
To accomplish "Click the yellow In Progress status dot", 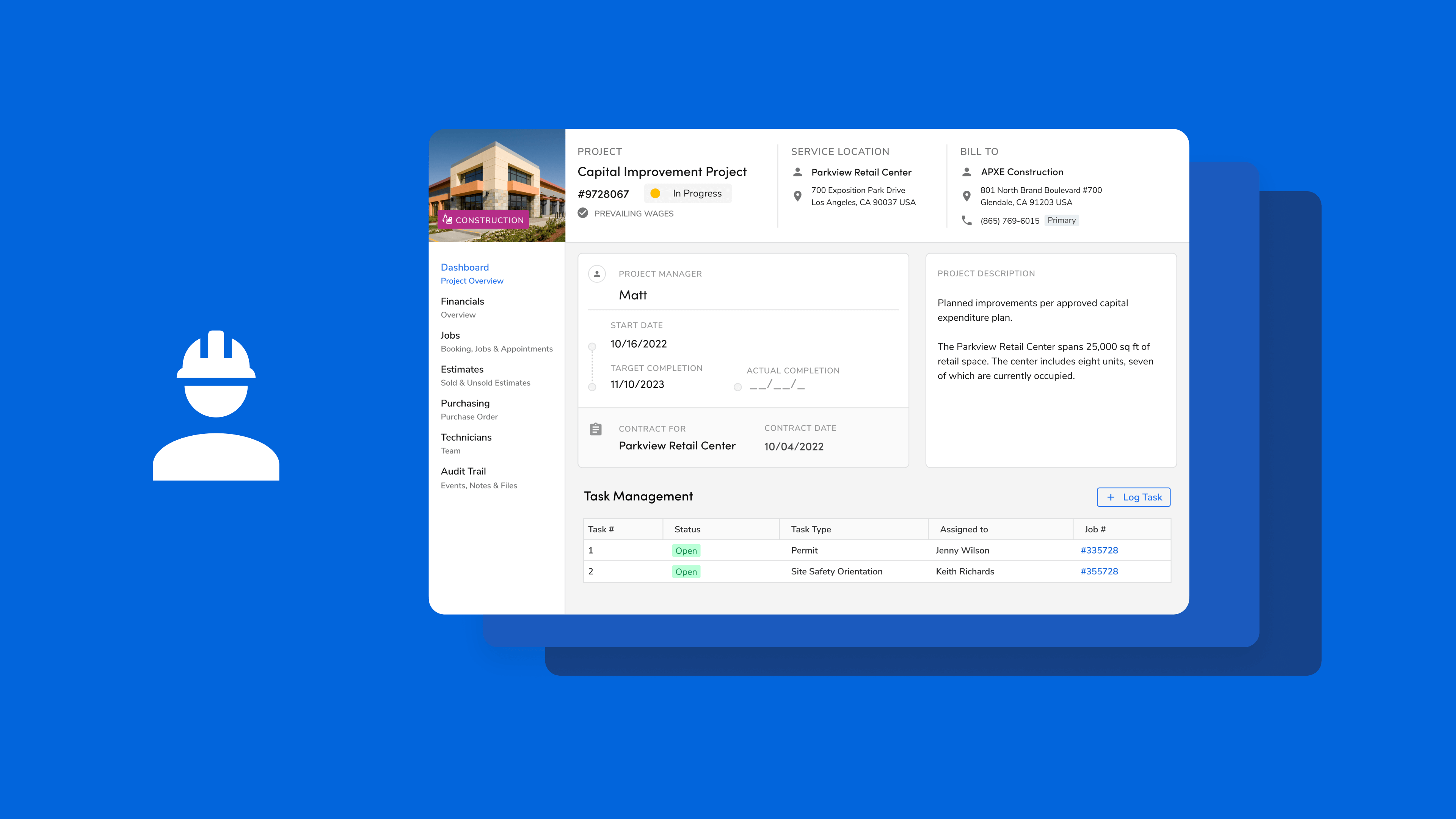I will click(x=655, y=193).
